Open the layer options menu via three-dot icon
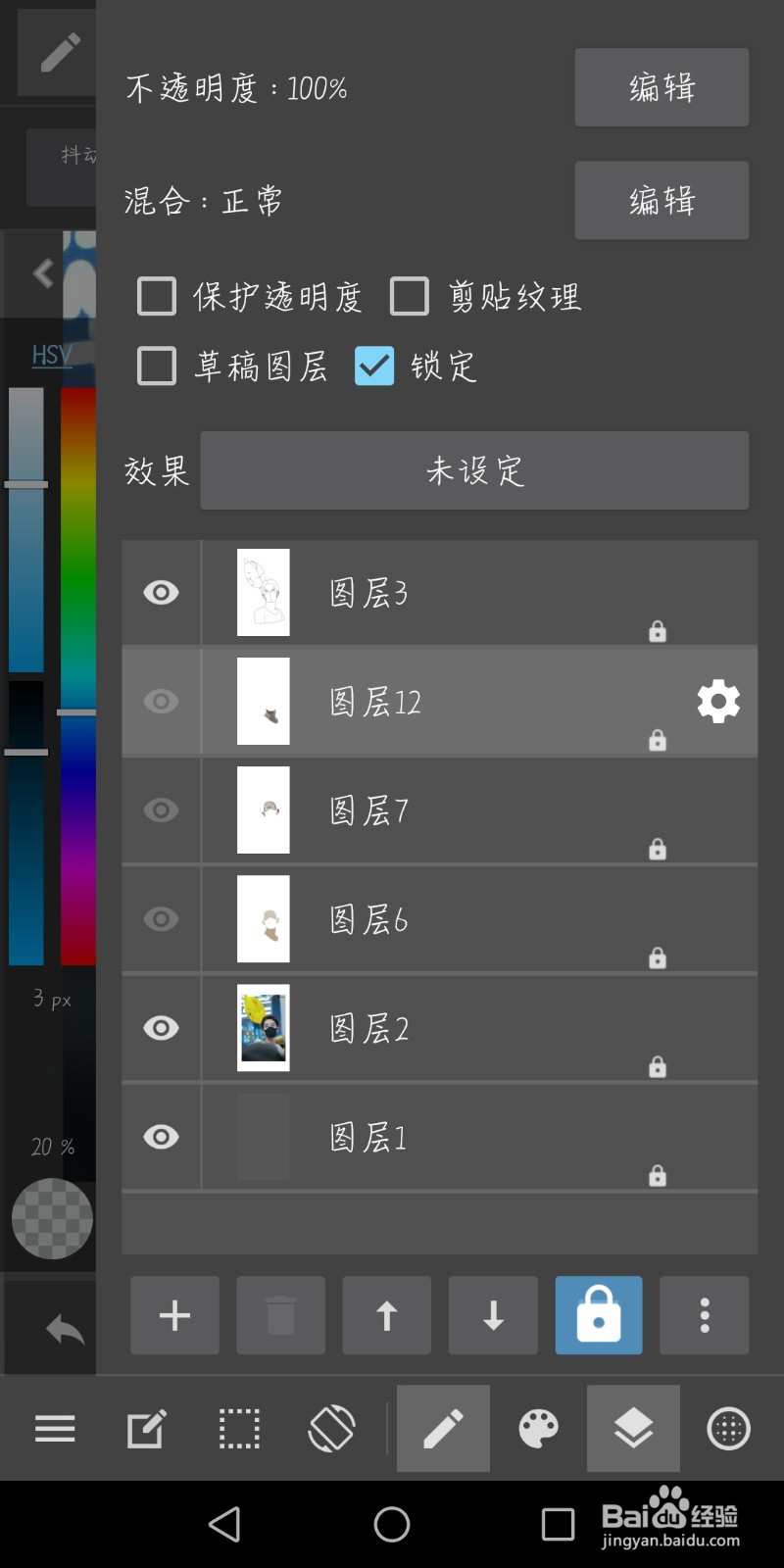Screen dimensions: 784x1568 (x=704, y=1315)
